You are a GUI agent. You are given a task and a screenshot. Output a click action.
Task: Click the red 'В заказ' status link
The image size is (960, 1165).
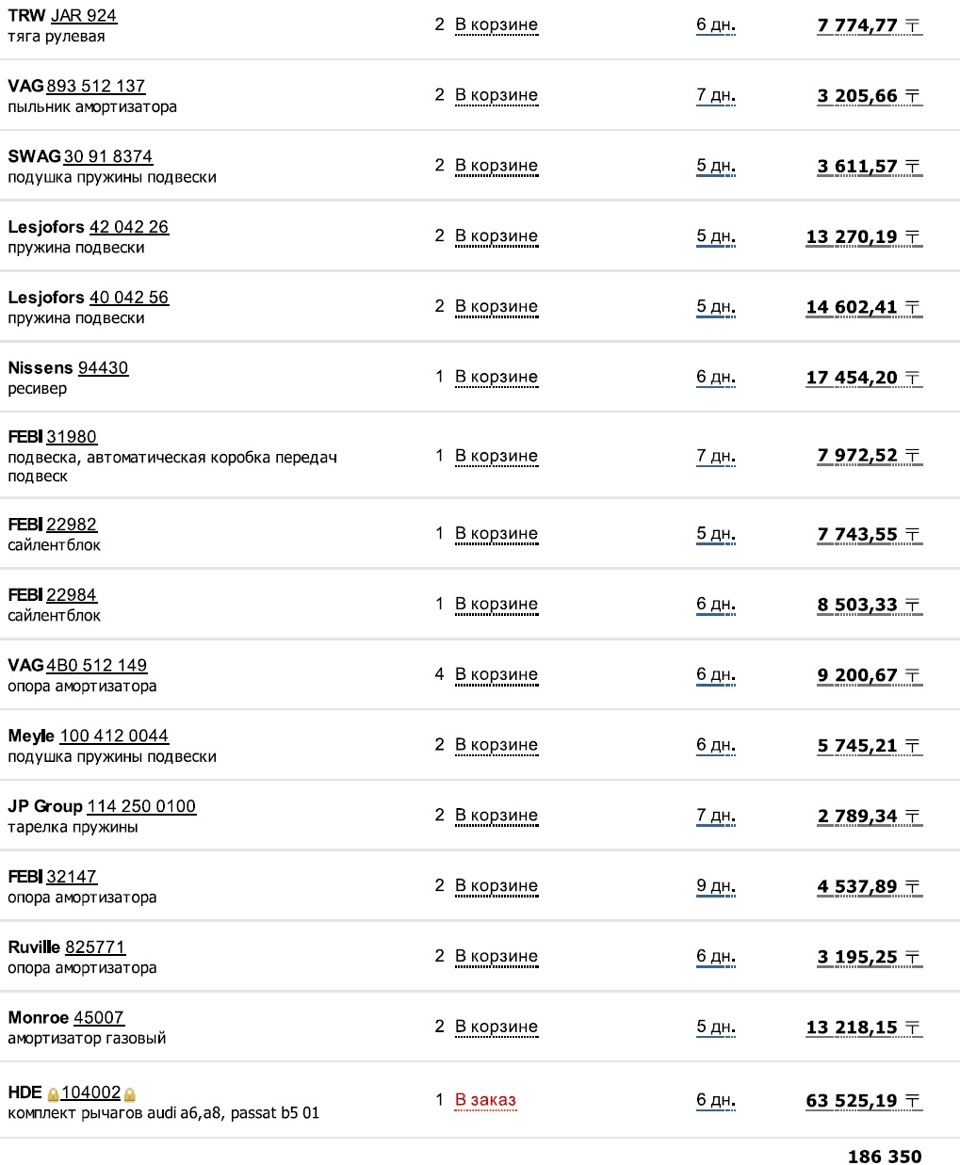pyautogui.click(x=486, y=1100)
